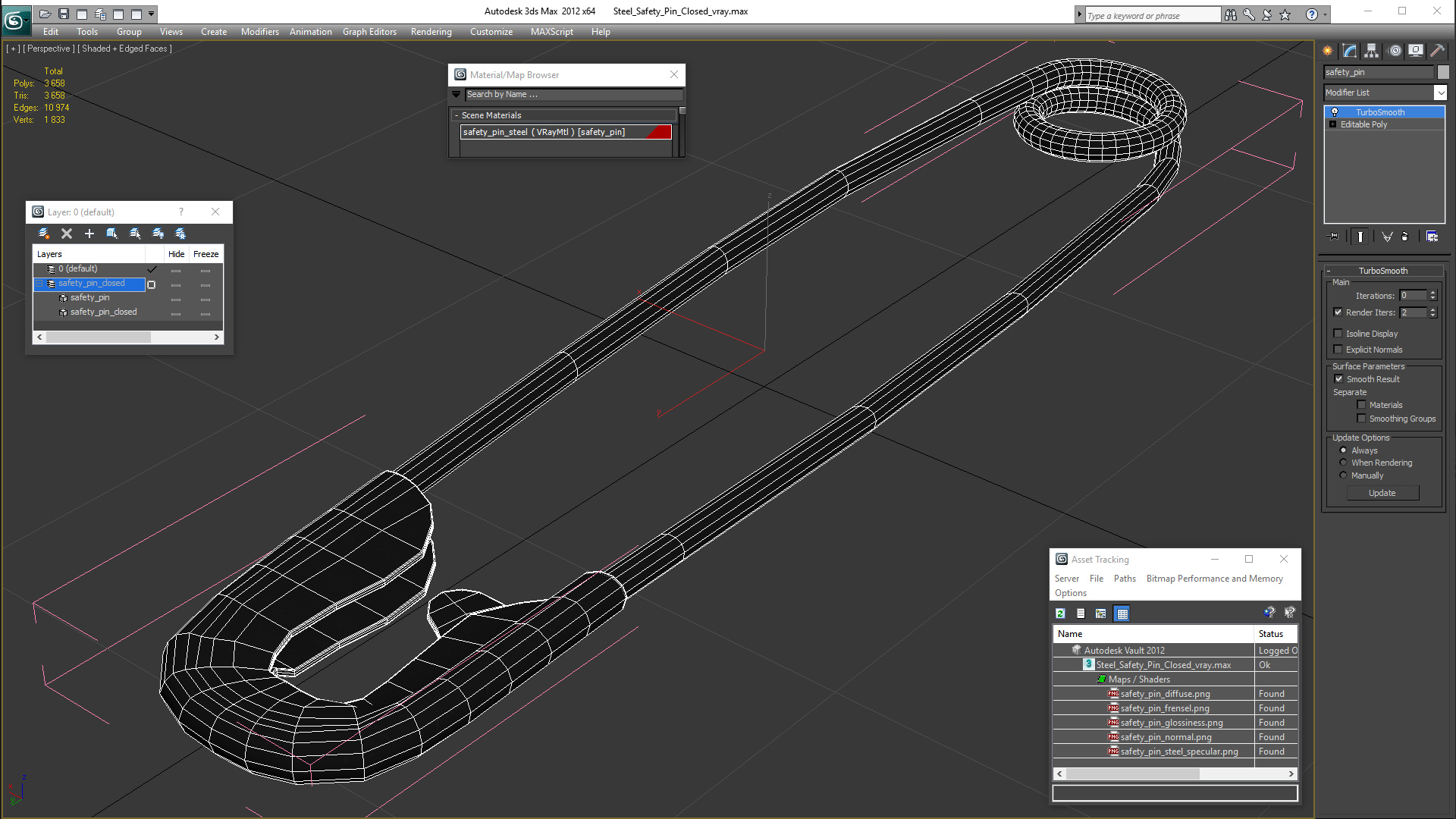
Task: Open the Display command panel tab
Action: [1416, 51]
